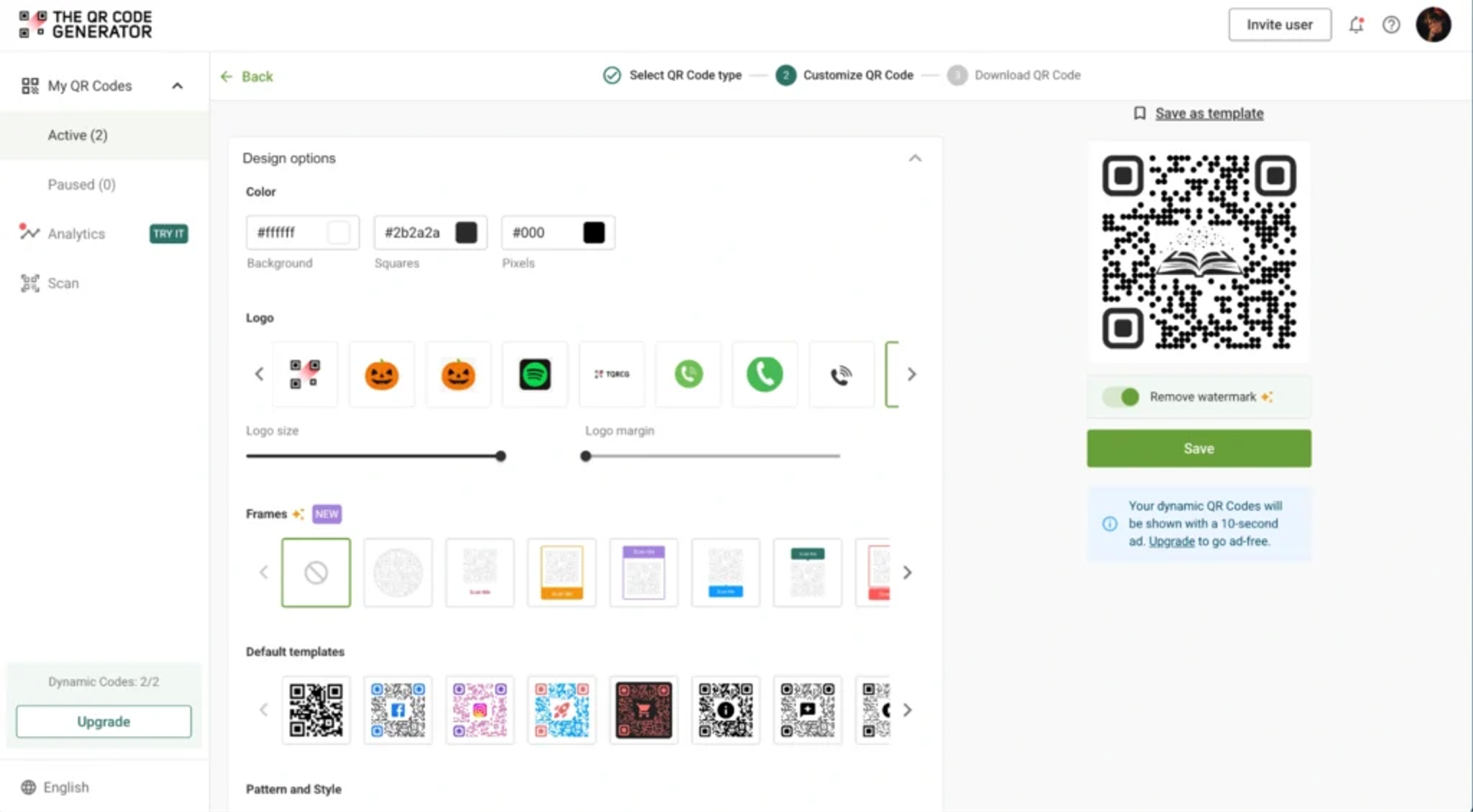
Task: Click the globe language icon
Action: pos(28,787)
